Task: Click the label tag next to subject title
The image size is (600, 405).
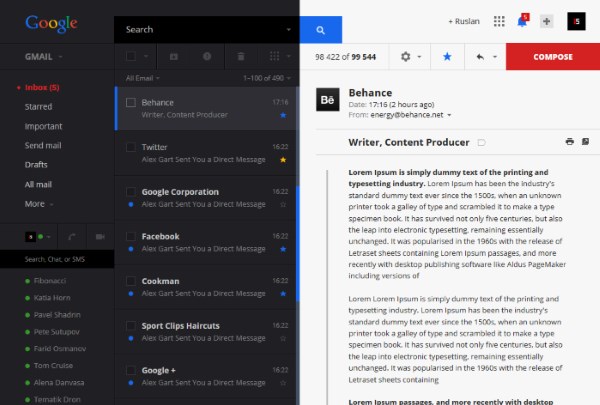Action: 481,143
